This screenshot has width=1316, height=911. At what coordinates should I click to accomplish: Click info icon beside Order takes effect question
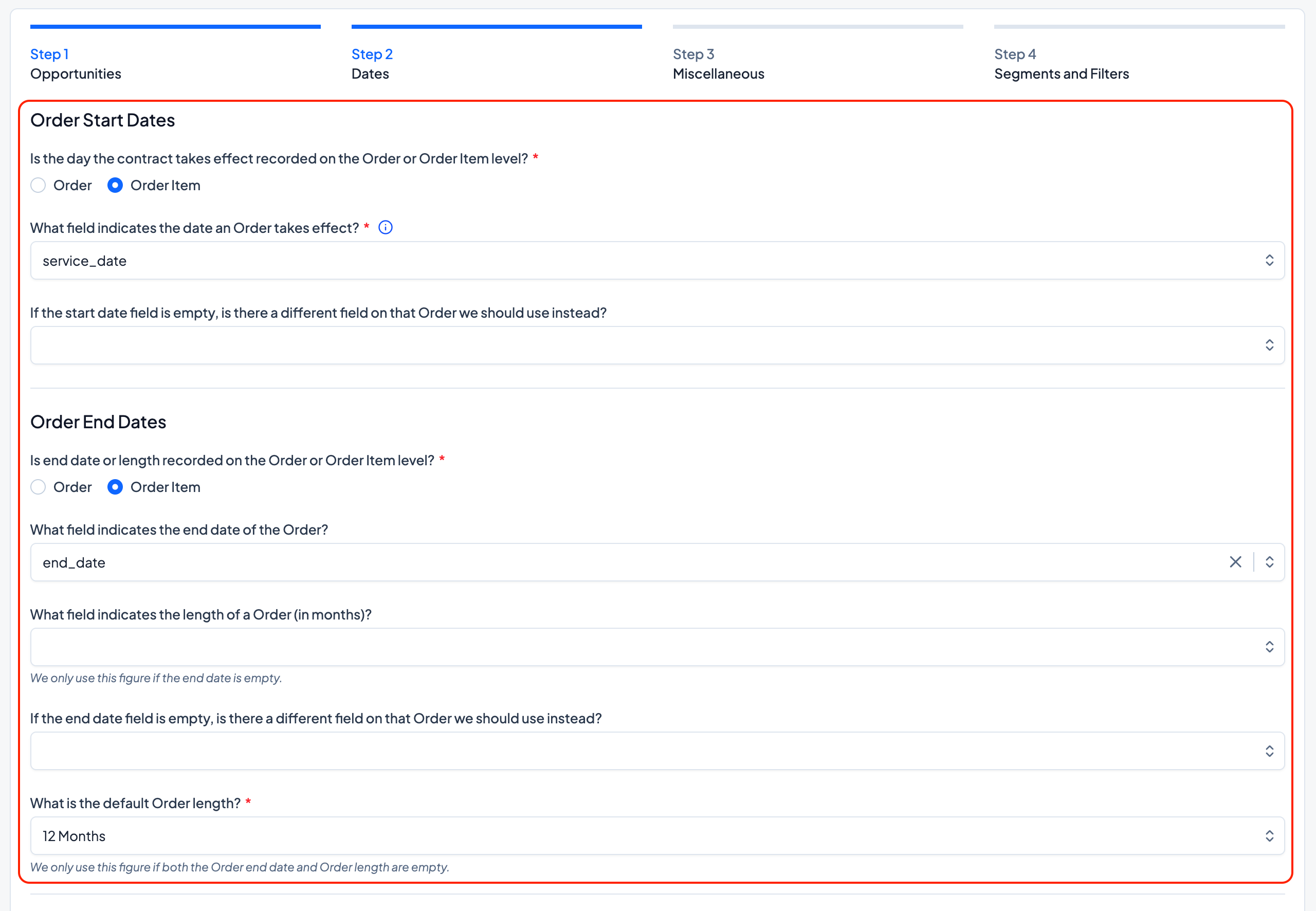point(385,228)
